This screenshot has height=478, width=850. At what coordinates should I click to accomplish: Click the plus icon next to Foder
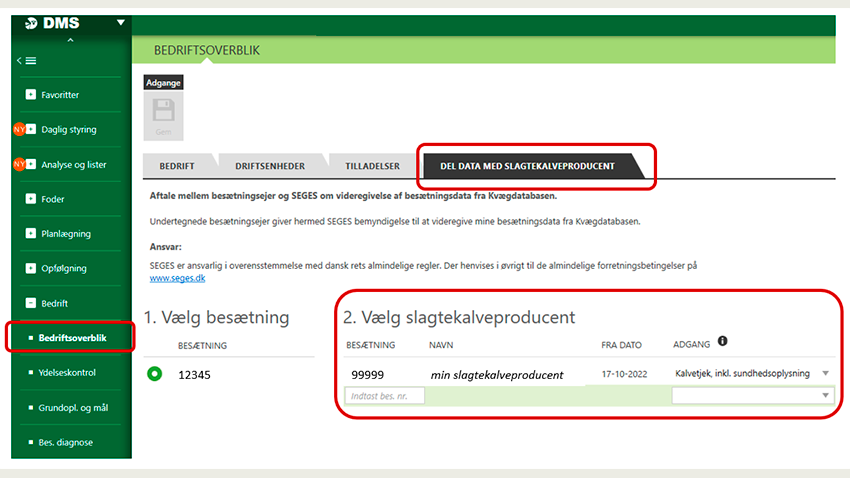30,199
